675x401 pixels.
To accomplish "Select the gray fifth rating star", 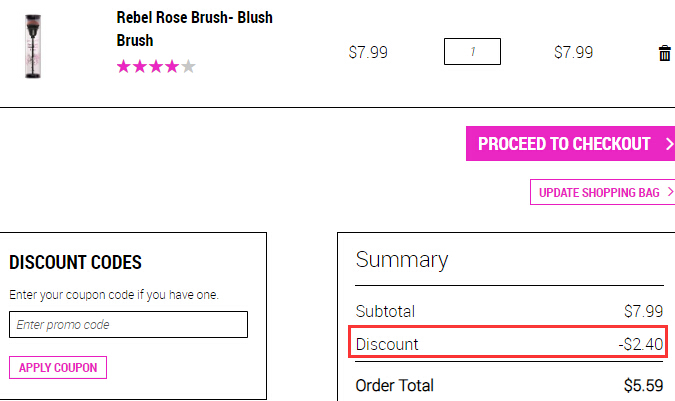I will tap(188, 67).
